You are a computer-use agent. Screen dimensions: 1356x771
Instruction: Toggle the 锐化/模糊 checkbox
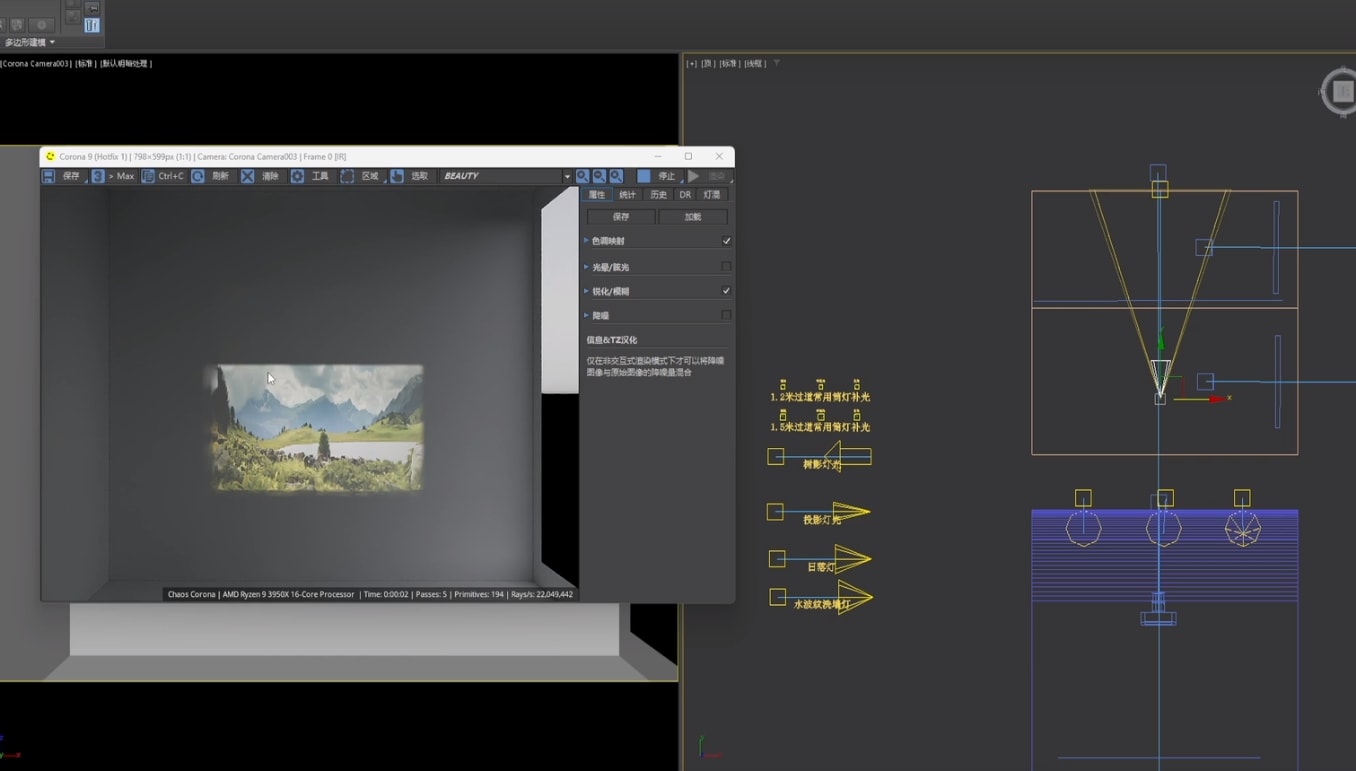click(726, 291)
